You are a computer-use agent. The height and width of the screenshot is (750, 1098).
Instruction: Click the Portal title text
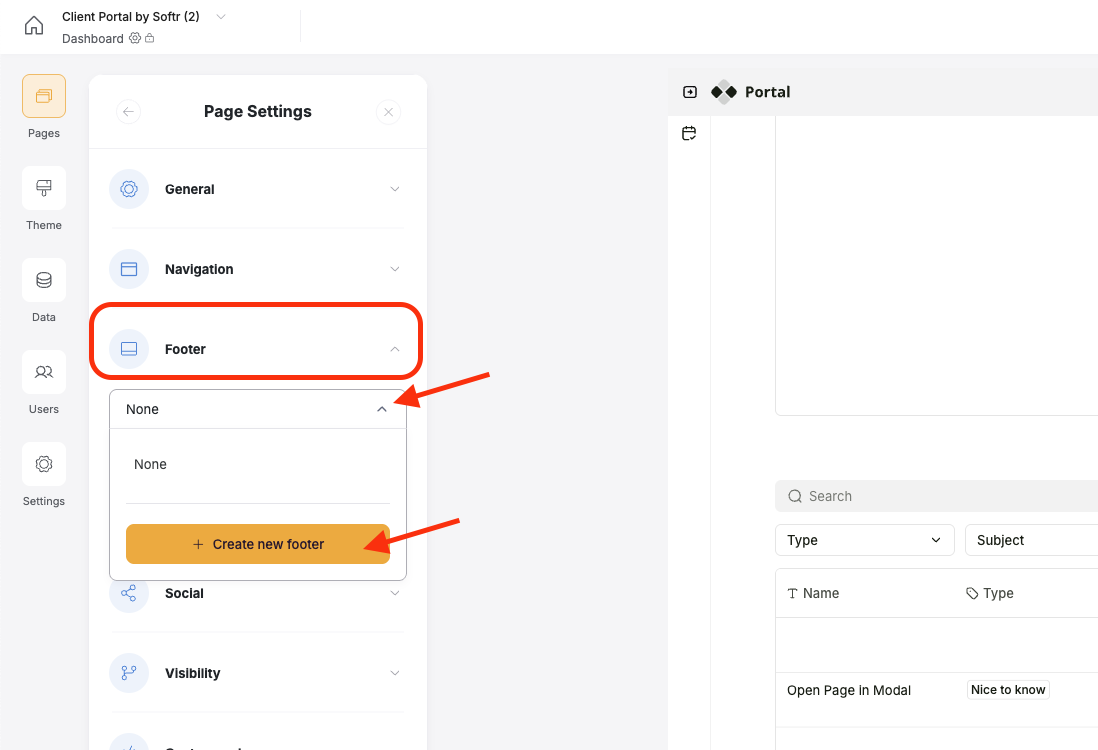(767, 92)
